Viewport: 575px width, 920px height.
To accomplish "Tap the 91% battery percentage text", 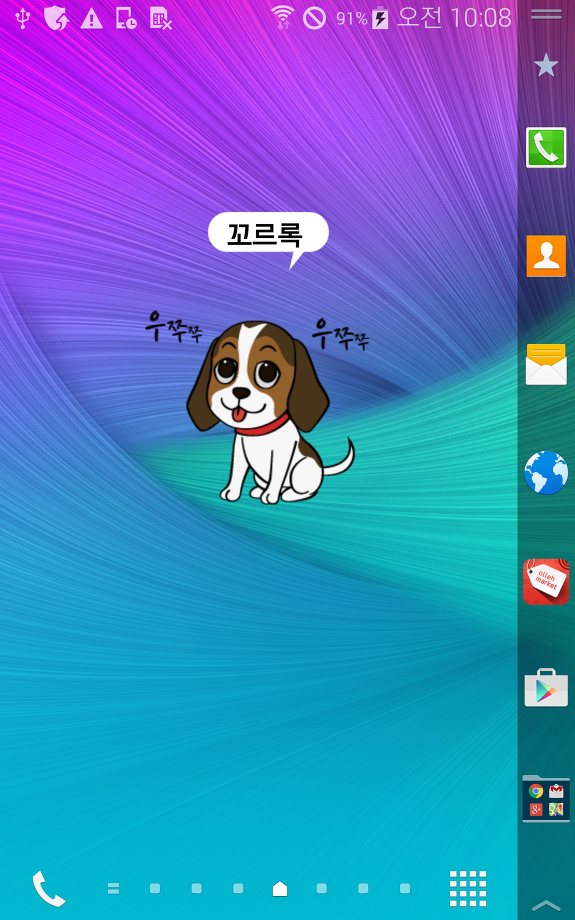I will (x=351, y=19).
